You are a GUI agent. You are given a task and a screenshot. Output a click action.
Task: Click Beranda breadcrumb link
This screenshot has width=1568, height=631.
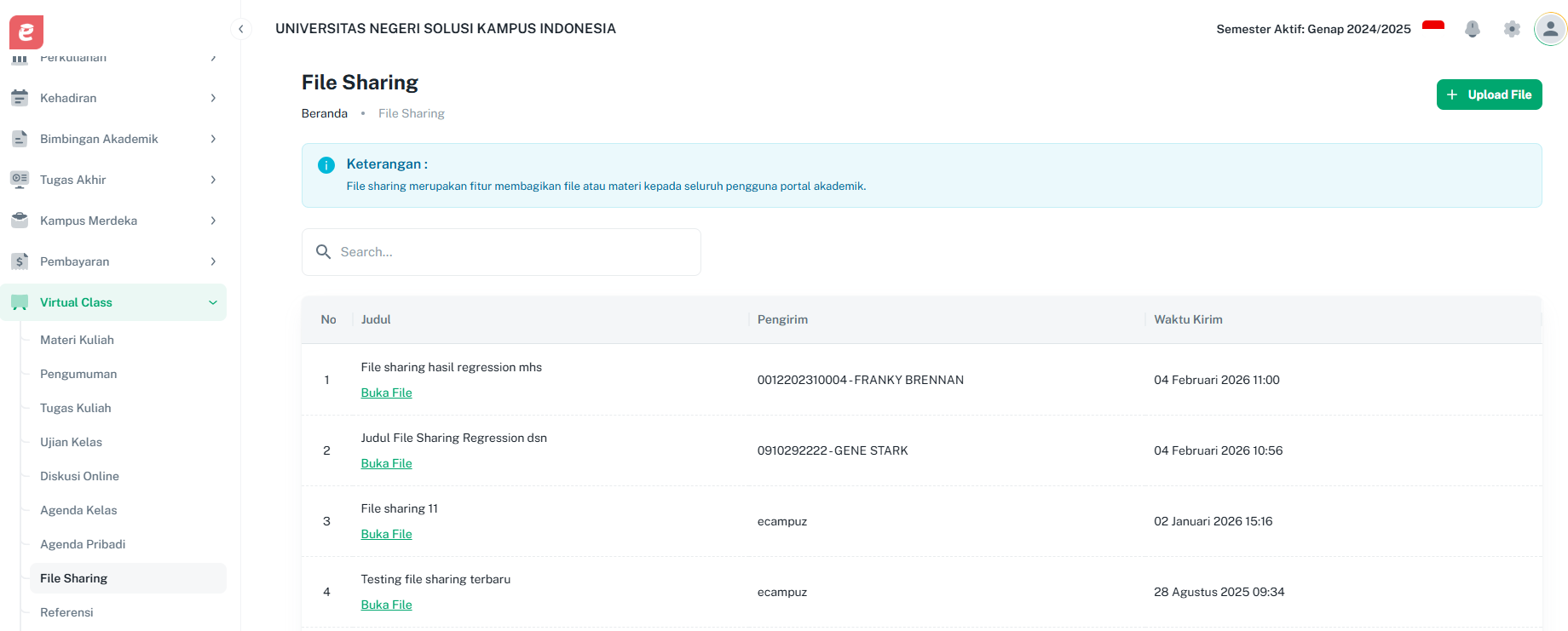(x=325, y=113)
